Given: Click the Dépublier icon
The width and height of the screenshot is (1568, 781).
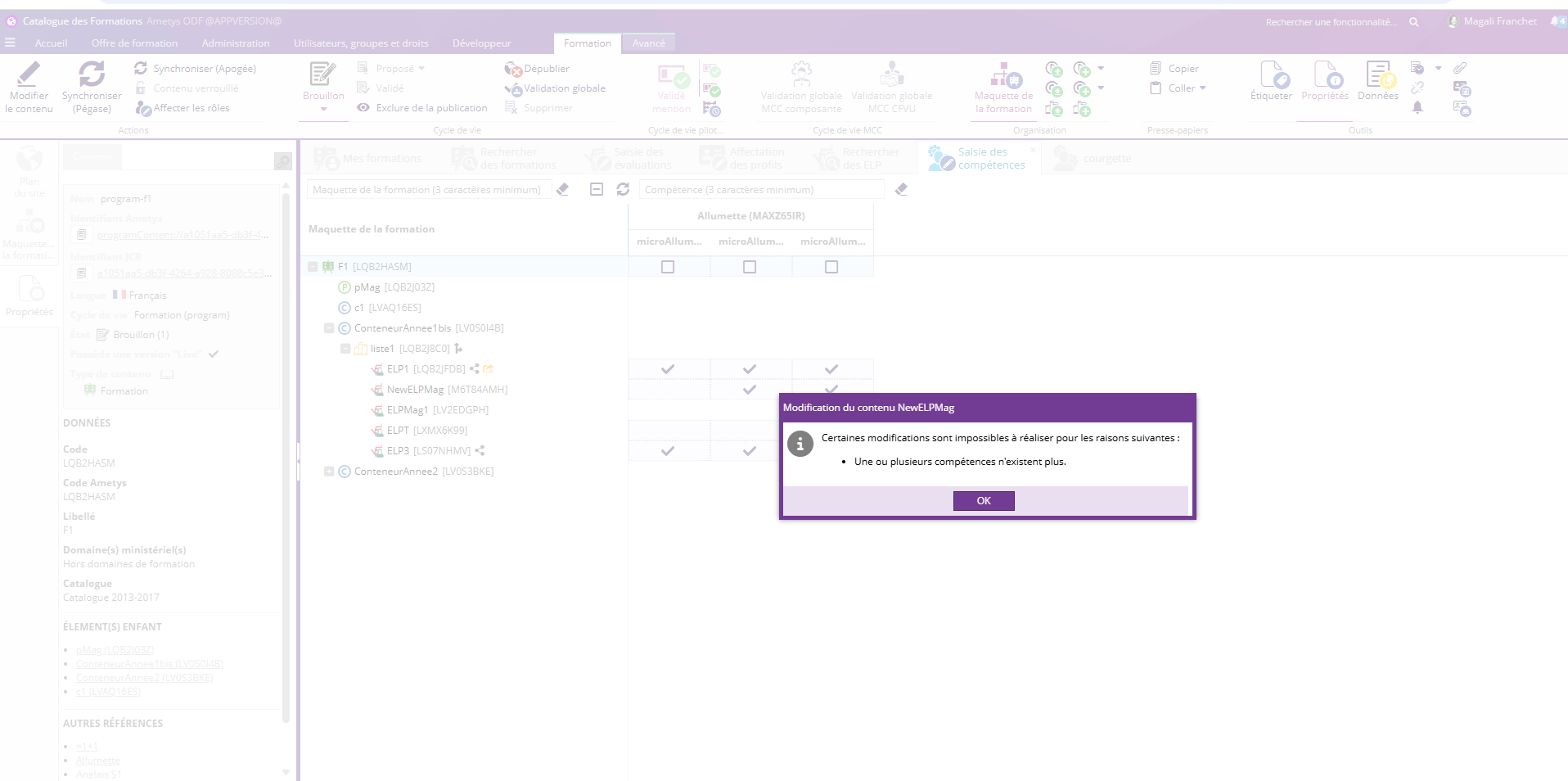Looking at the screenshot, I should (x=513, y=69).
